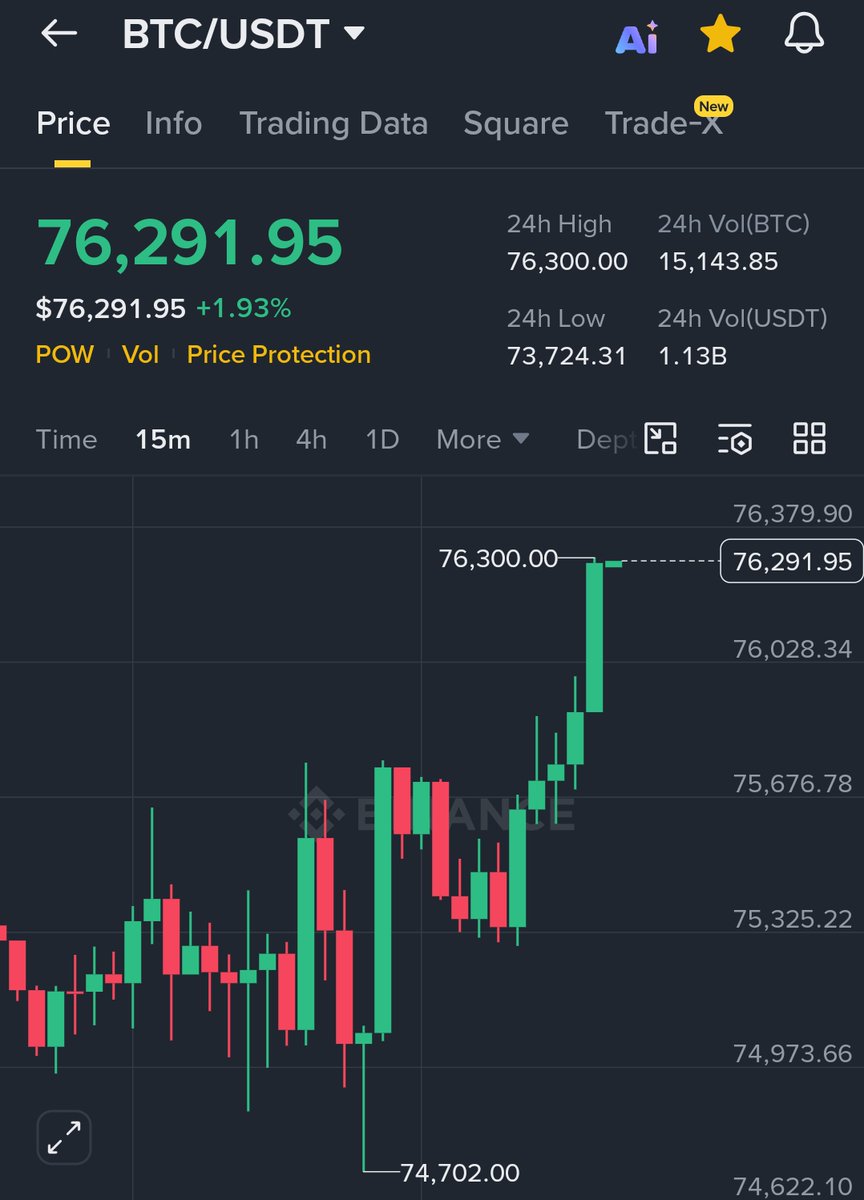
Task: Tap the Price Protection link
Action: (278, 354)
